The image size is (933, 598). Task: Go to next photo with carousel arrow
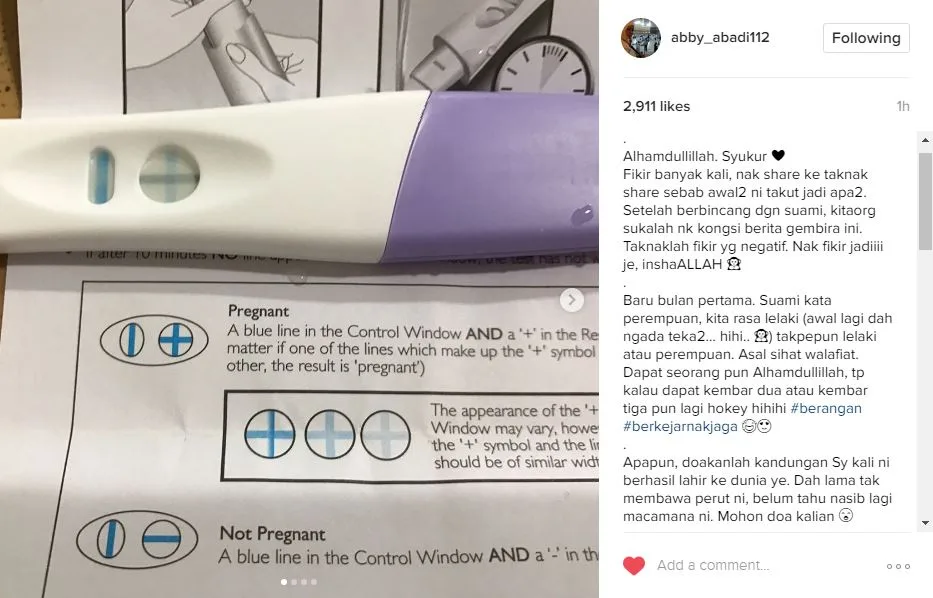(x=572, y=300)
